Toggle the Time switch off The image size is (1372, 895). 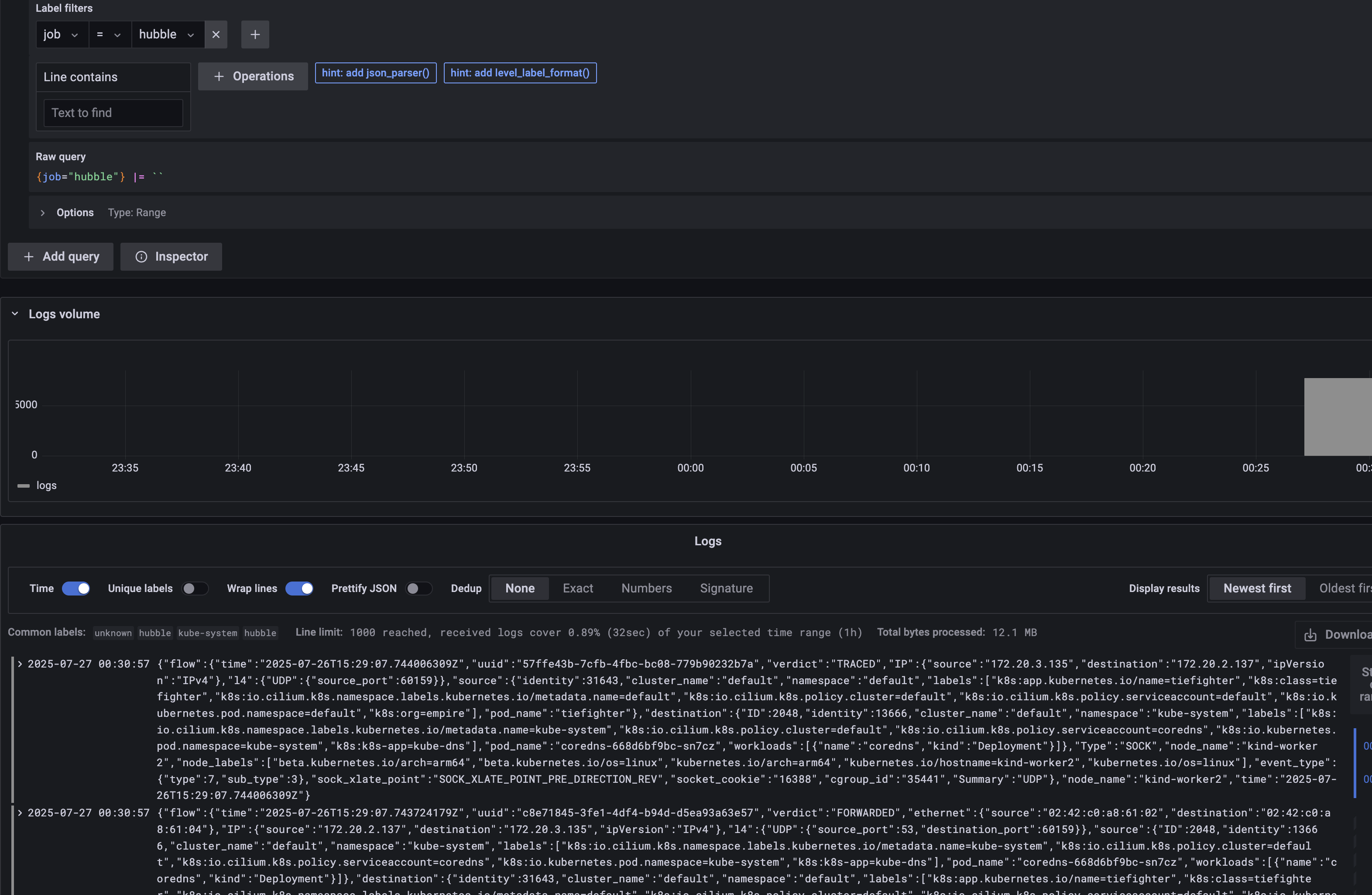click(x=75, y=588)
